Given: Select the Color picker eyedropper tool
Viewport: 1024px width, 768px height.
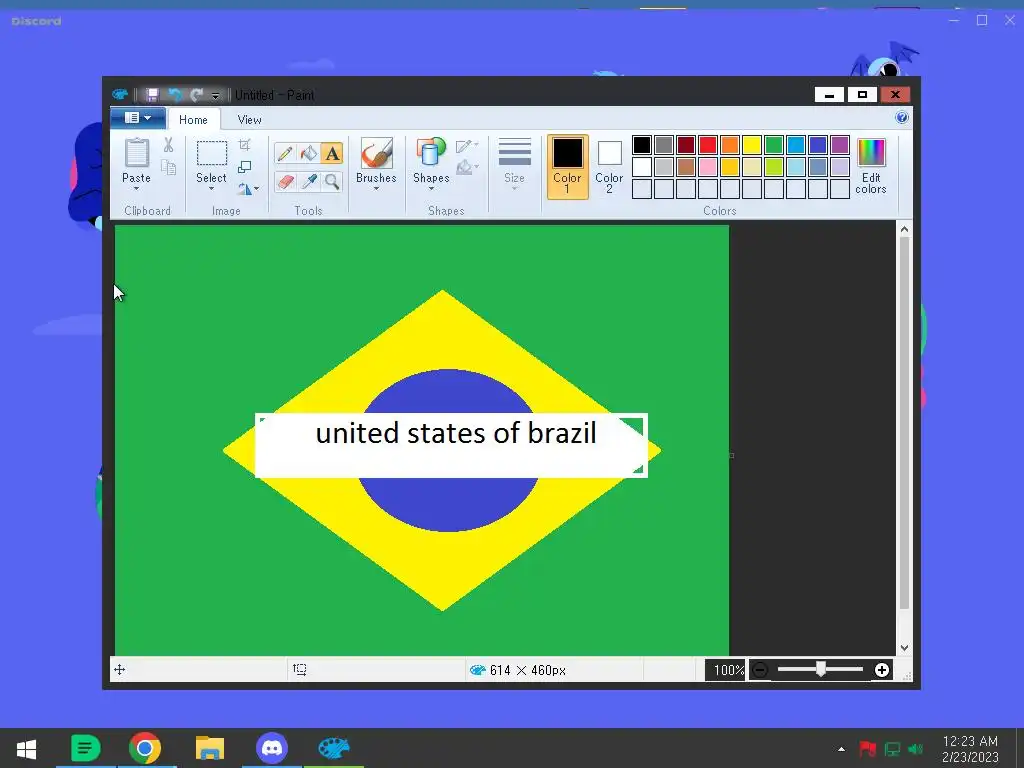Looking at the screenshot, I should [308, 182].
